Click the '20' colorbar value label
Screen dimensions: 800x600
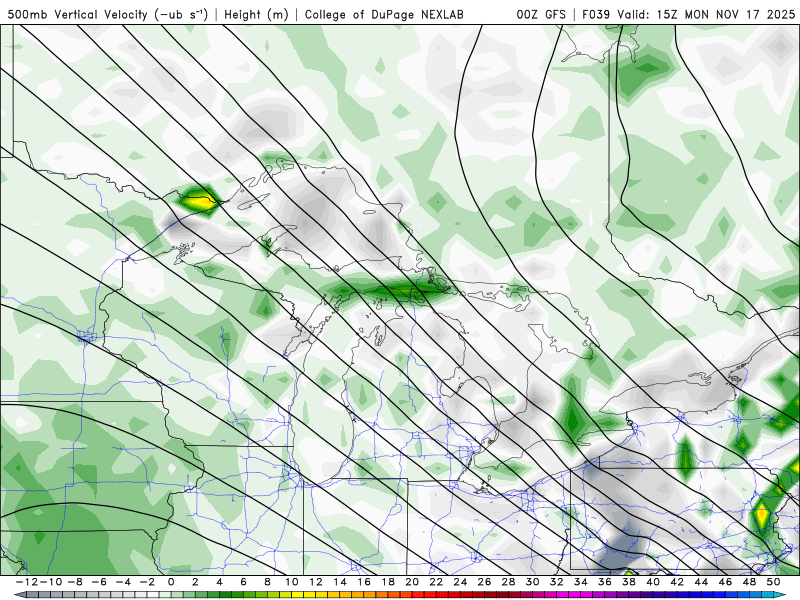point(412,582)
